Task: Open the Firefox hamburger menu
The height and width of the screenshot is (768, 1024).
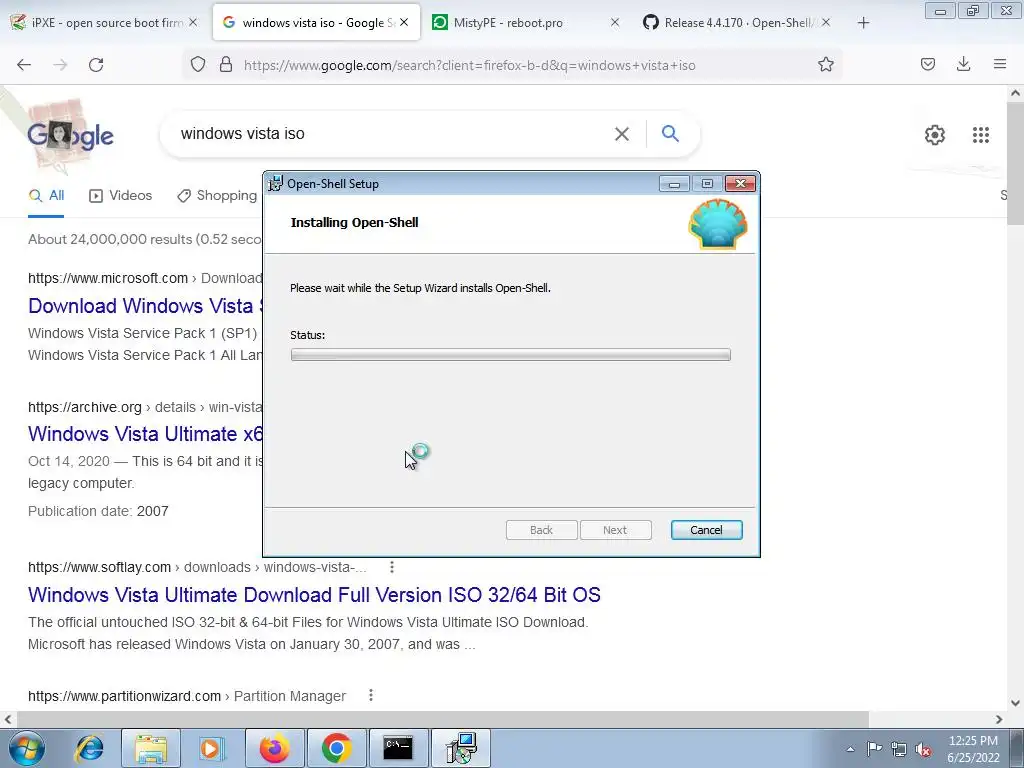Action: tap(1000, 64)
